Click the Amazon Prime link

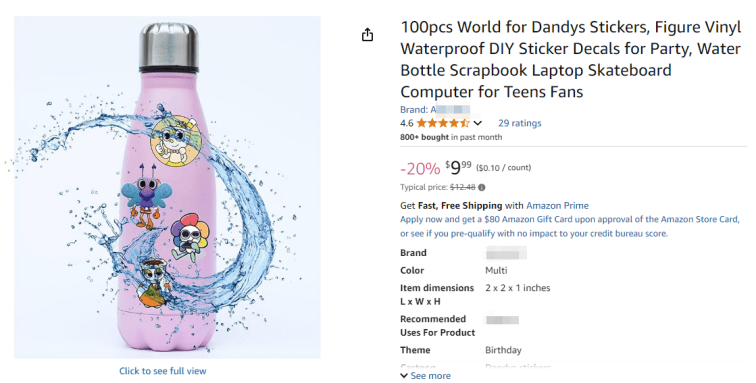[557, 205]
